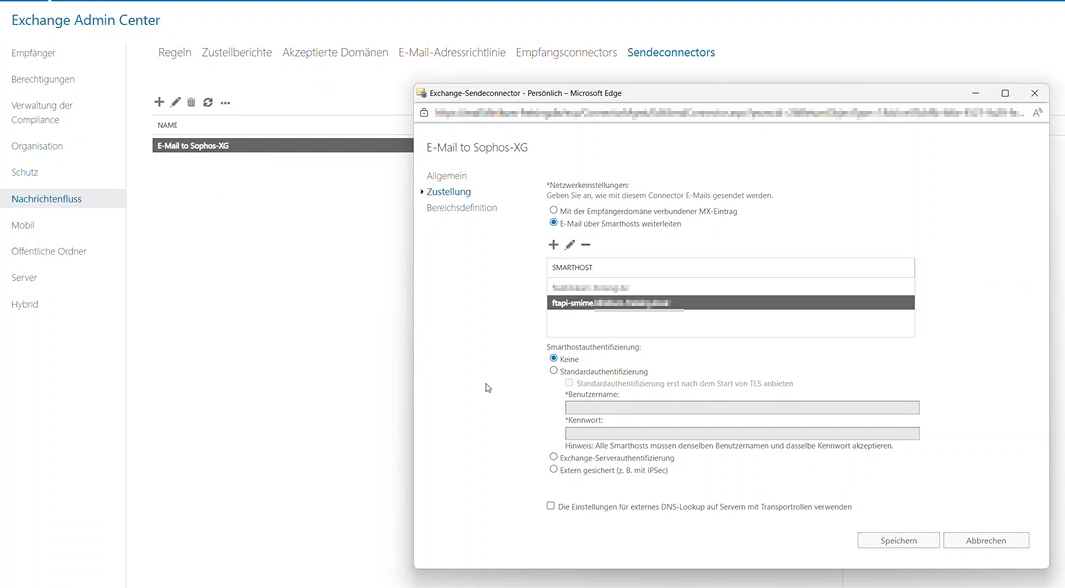The image size is (1065, 588).
Task: Click the SMARTHOST column header
Action: tap(572, 268)
